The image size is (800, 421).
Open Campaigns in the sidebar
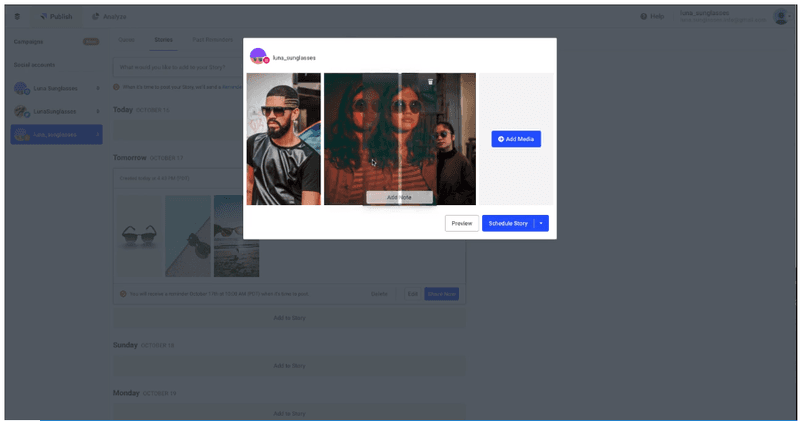click(x=29, y=41)
